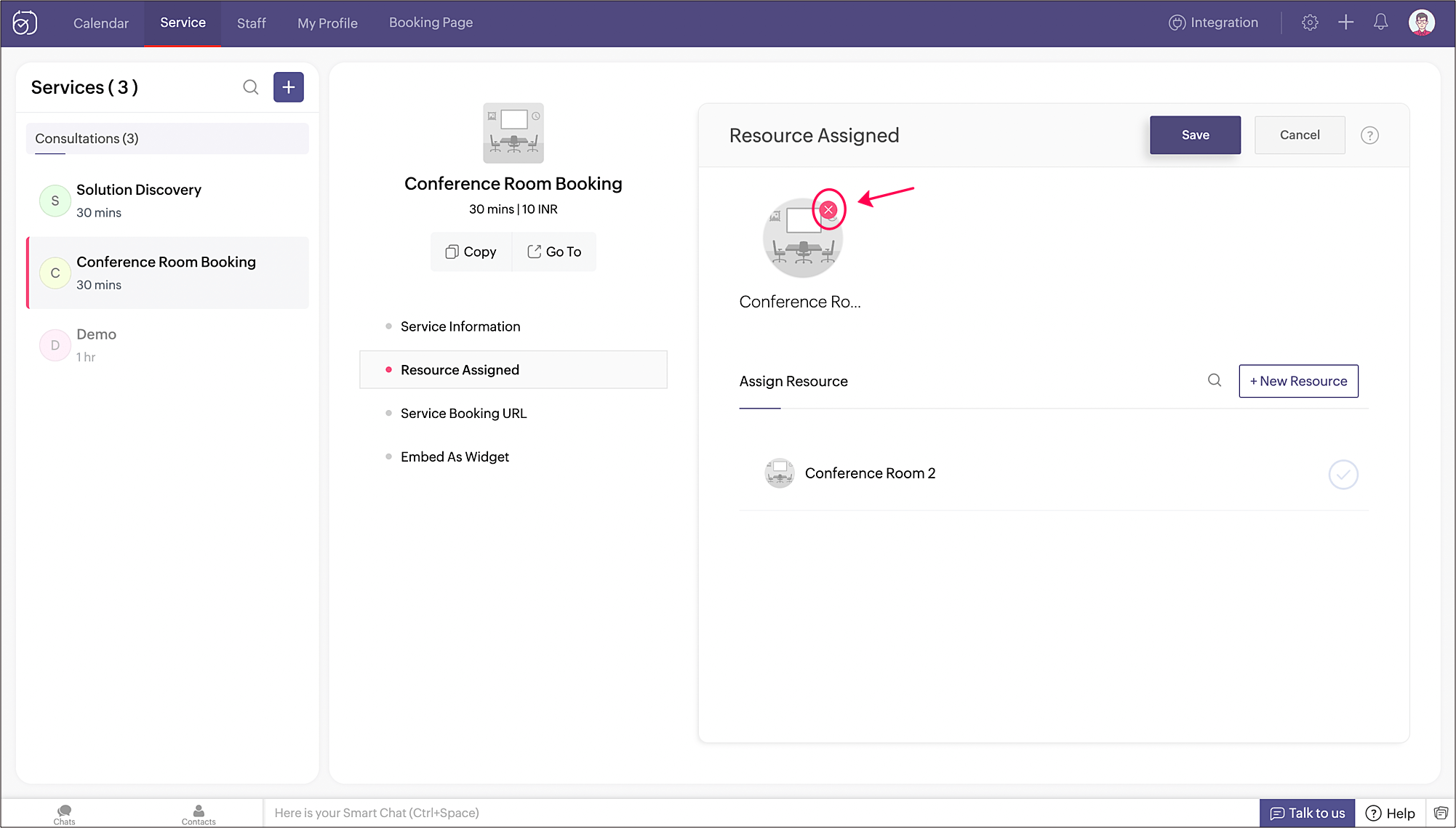This screenshot has height=828, width=1456.
Task: Open the Integration menu
Action: (x=1213, y=23)
